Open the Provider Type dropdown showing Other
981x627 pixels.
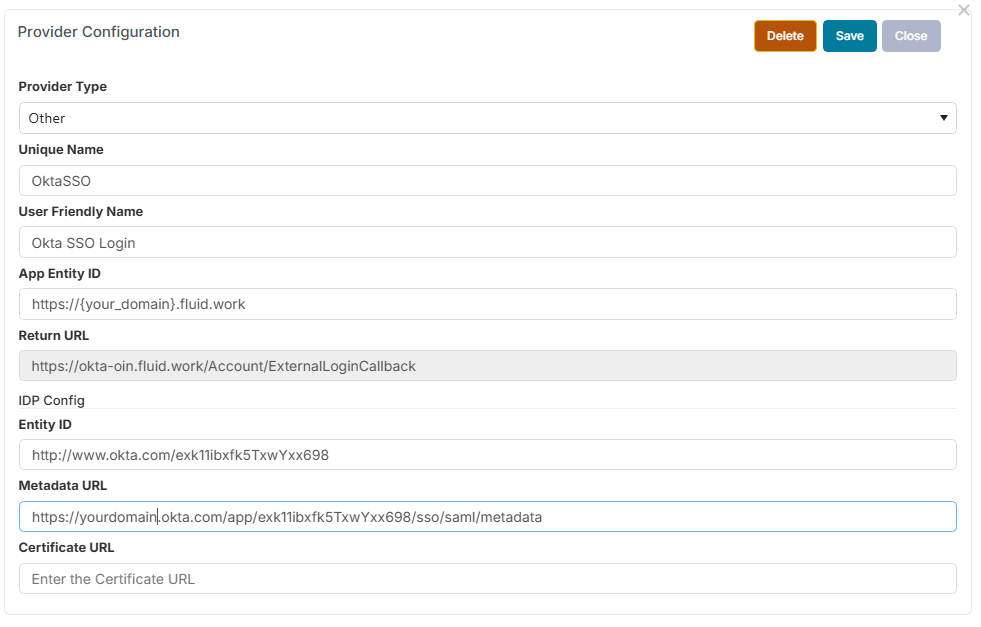487,118
